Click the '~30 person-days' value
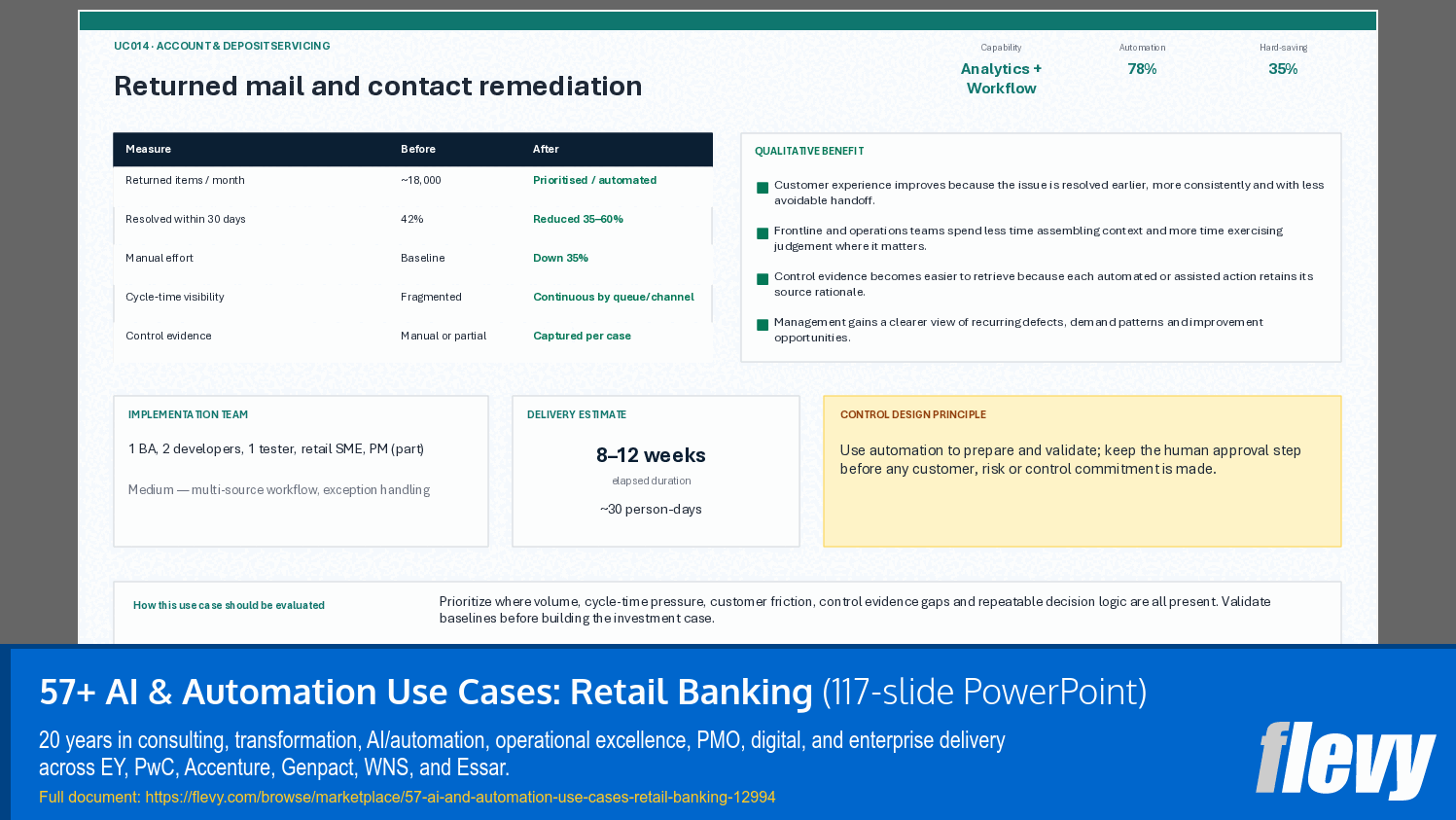Viewport: 1456px width, 820px height. click(651, 509)
